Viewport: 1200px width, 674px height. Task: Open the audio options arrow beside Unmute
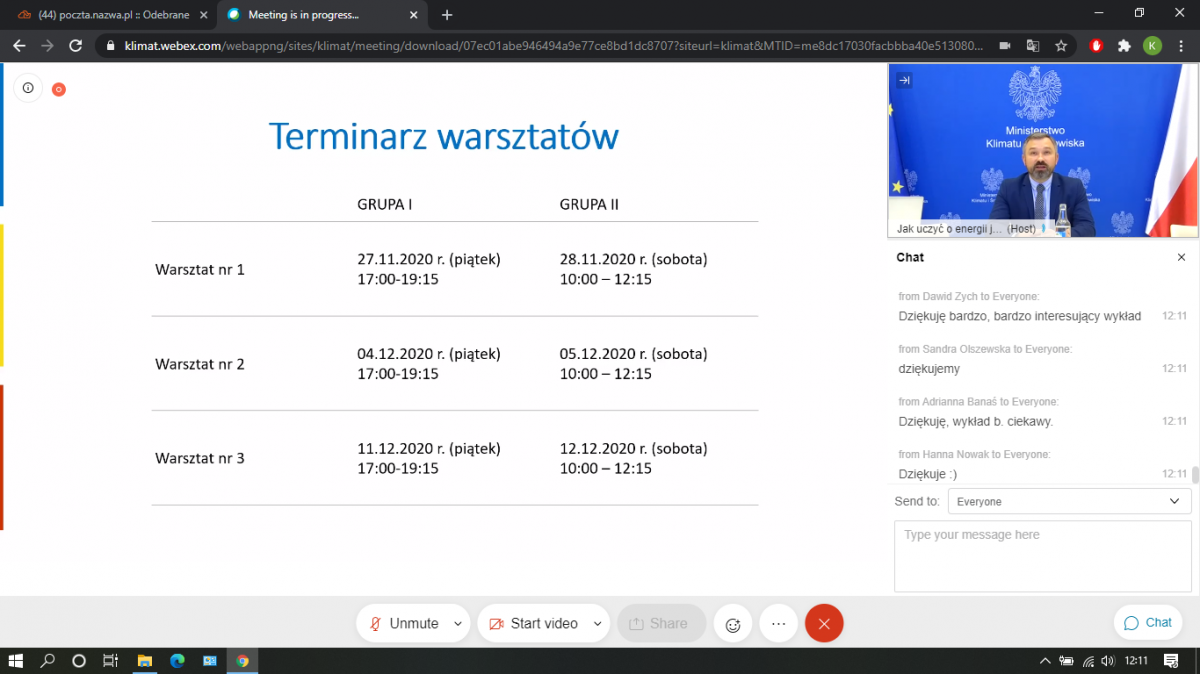tap(458, 623)
